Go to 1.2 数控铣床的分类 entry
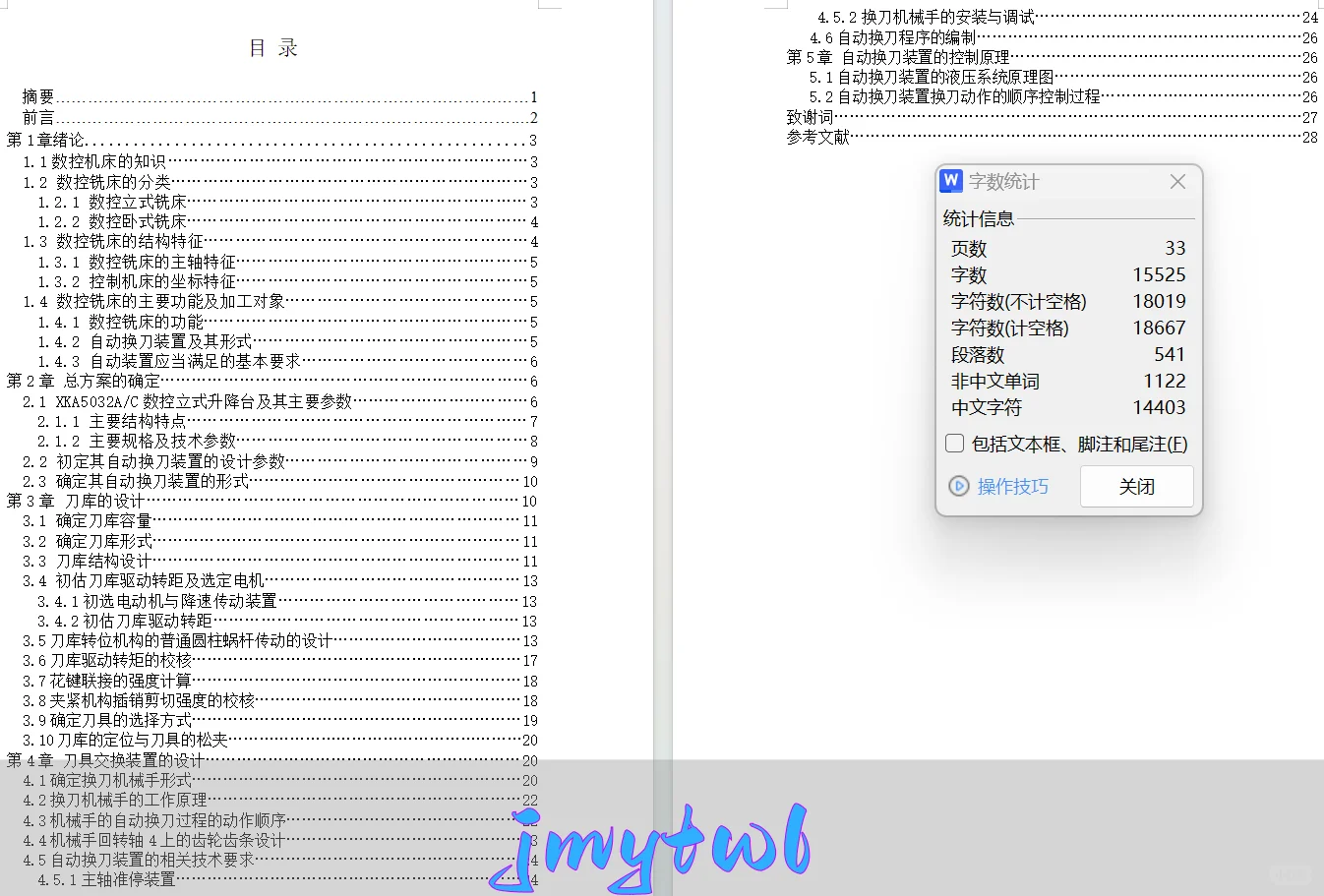 tap(280, 182)
